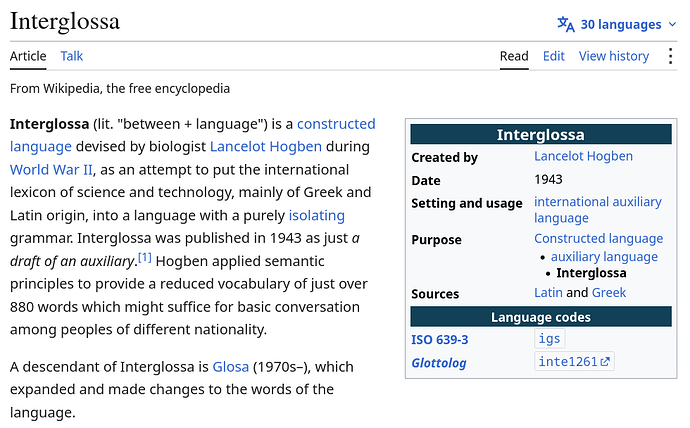Viewport: 690px width, 428px height.
Task: Click the 'Sources' infobox label
Action: point(435,294)
